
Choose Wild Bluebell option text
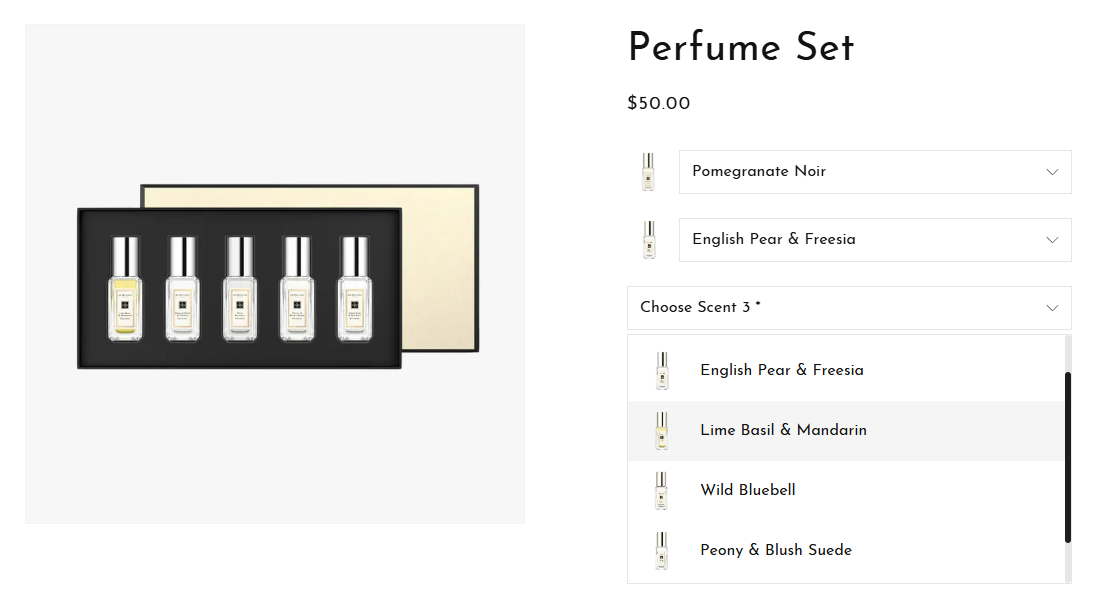click(748, 490)
